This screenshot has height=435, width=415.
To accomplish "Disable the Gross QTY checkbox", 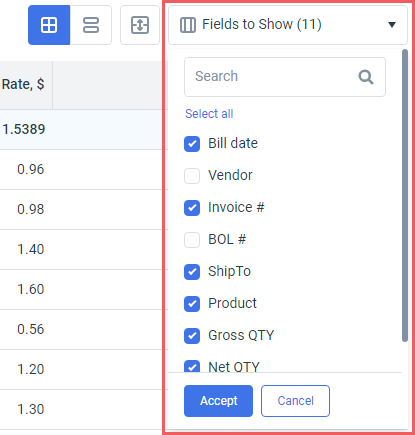I will [x=192, y=336].
